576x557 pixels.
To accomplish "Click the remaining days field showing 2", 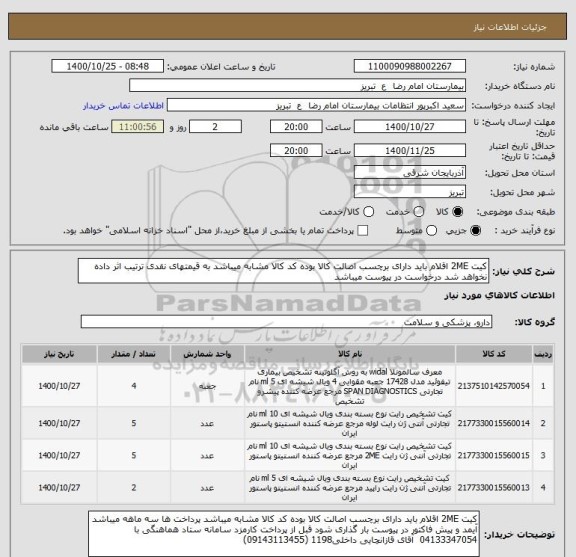I will pyautogui.click(x=215, y=127).
